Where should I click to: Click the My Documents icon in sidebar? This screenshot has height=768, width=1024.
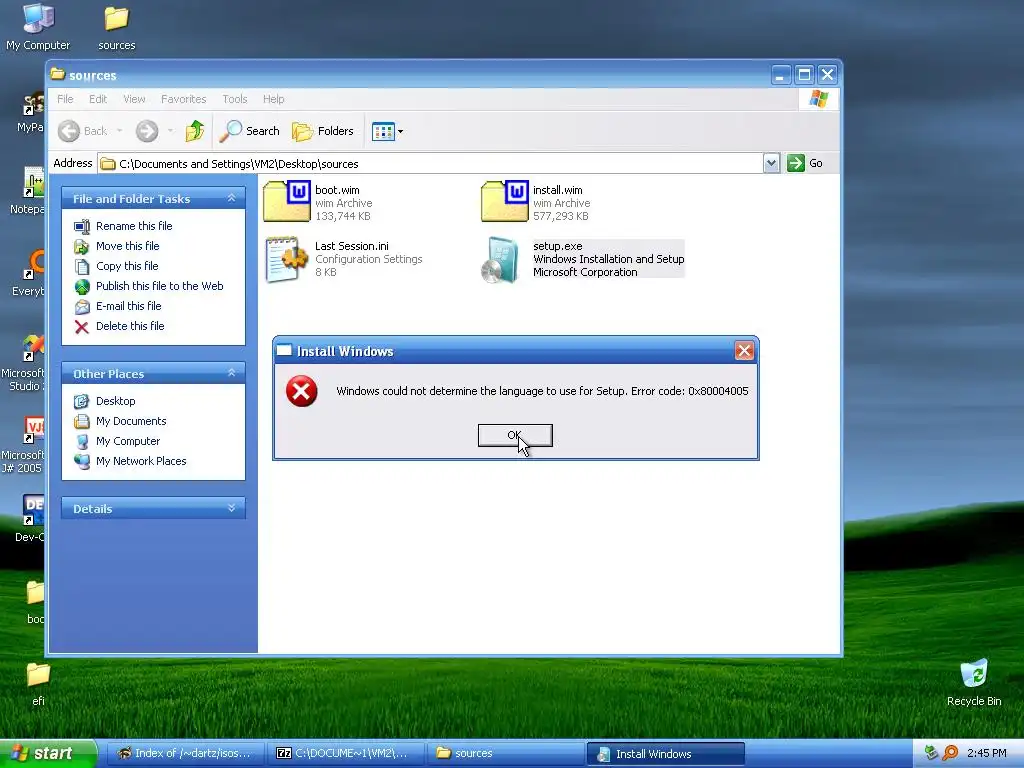click(82, 421)
